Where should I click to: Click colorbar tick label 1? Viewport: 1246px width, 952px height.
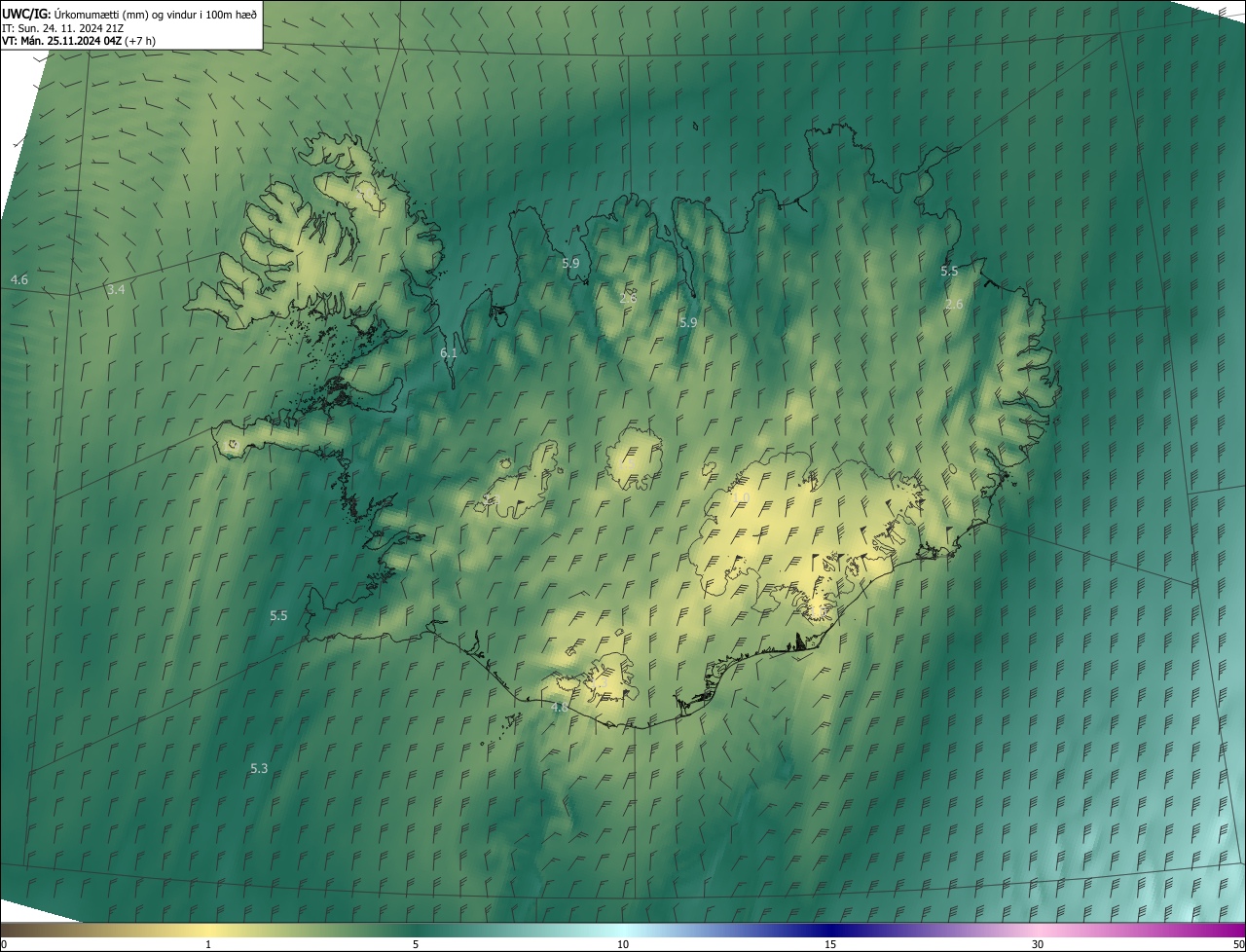coord(208,944)
